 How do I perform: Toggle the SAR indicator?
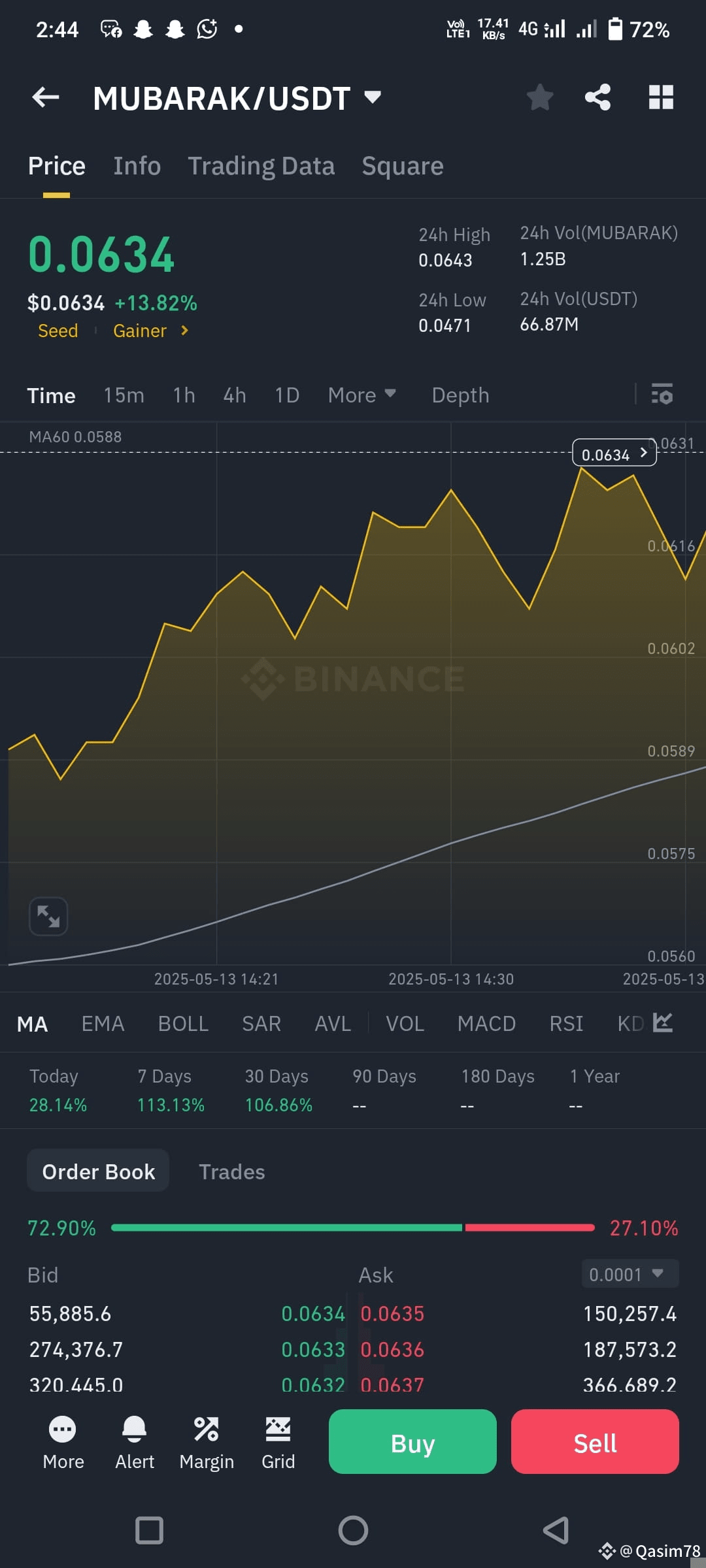click(x=261, y=1024)
